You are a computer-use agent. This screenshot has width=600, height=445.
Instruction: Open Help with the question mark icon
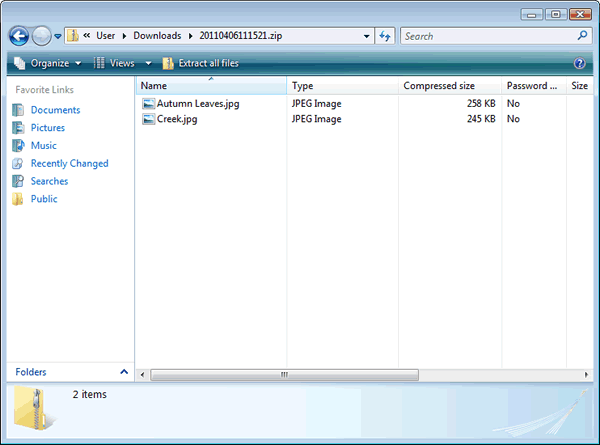pyautogui.click(x=579, y=63)
